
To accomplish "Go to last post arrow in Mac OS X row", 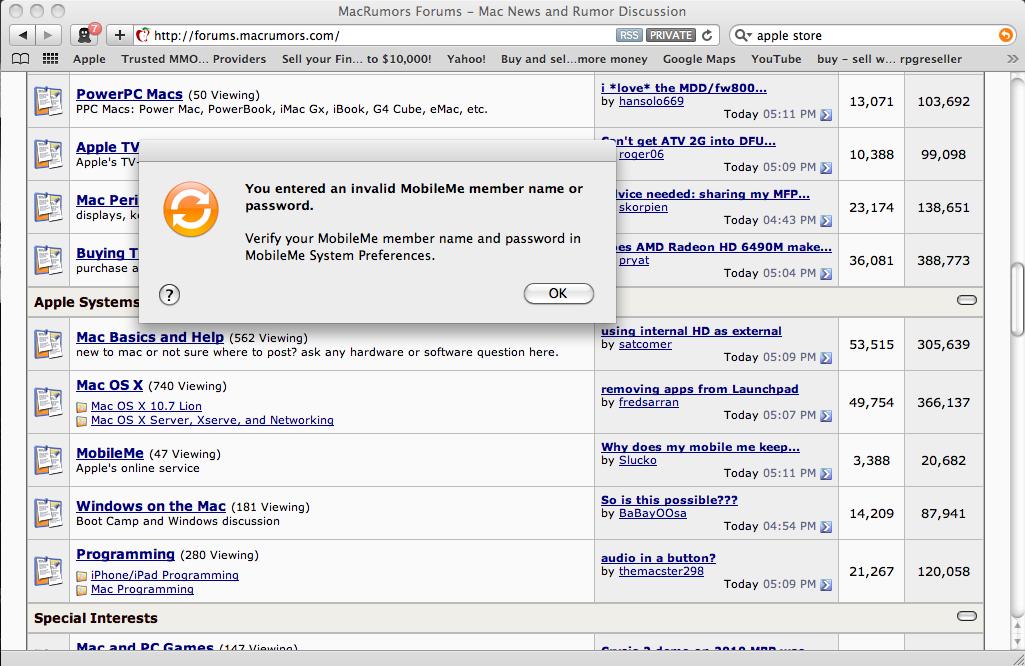I will coord(826,416).
